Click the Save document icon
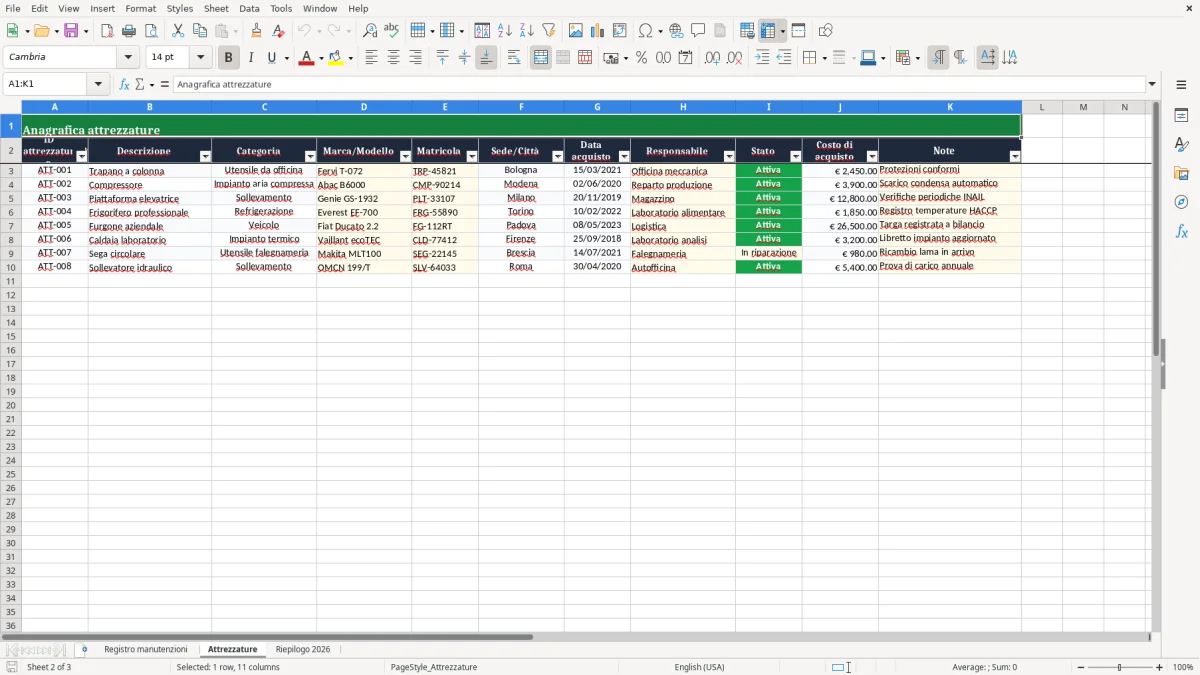The height and width of the screenshot is (675, 1200). pos(71,31)
